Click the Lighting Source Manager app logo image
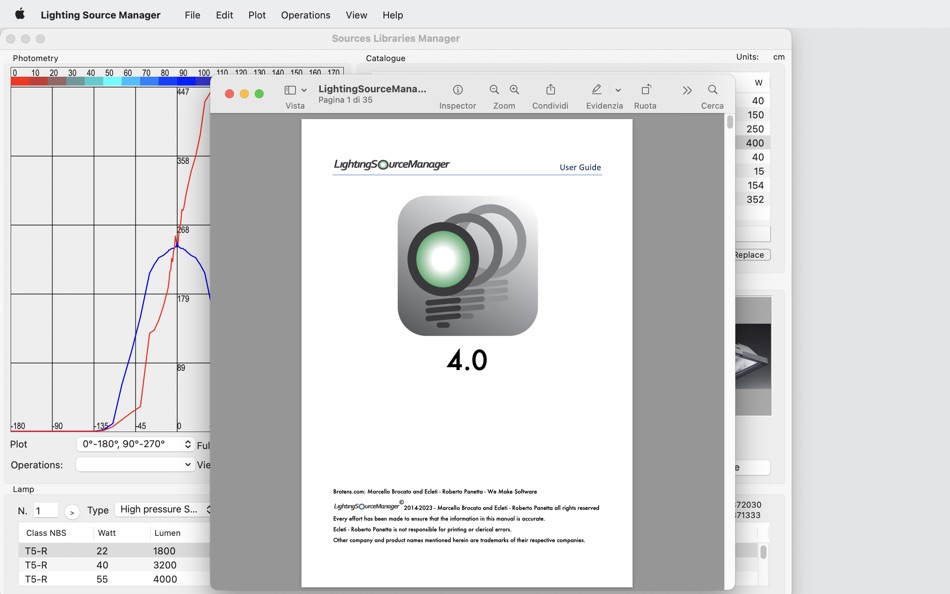The image size is (950, 594). click(x=467, y=265)
